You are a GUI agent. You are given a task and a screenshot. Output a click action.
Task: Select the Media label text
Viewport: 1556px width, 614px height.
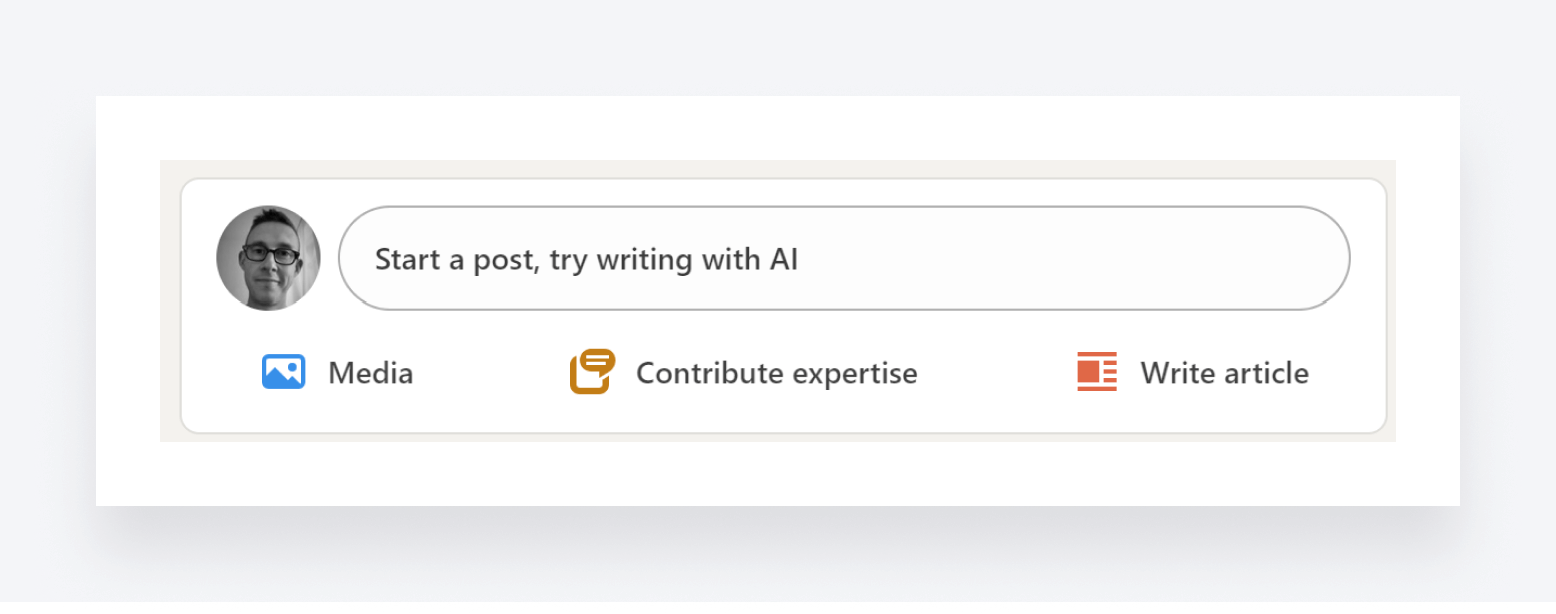click(370, 373)
